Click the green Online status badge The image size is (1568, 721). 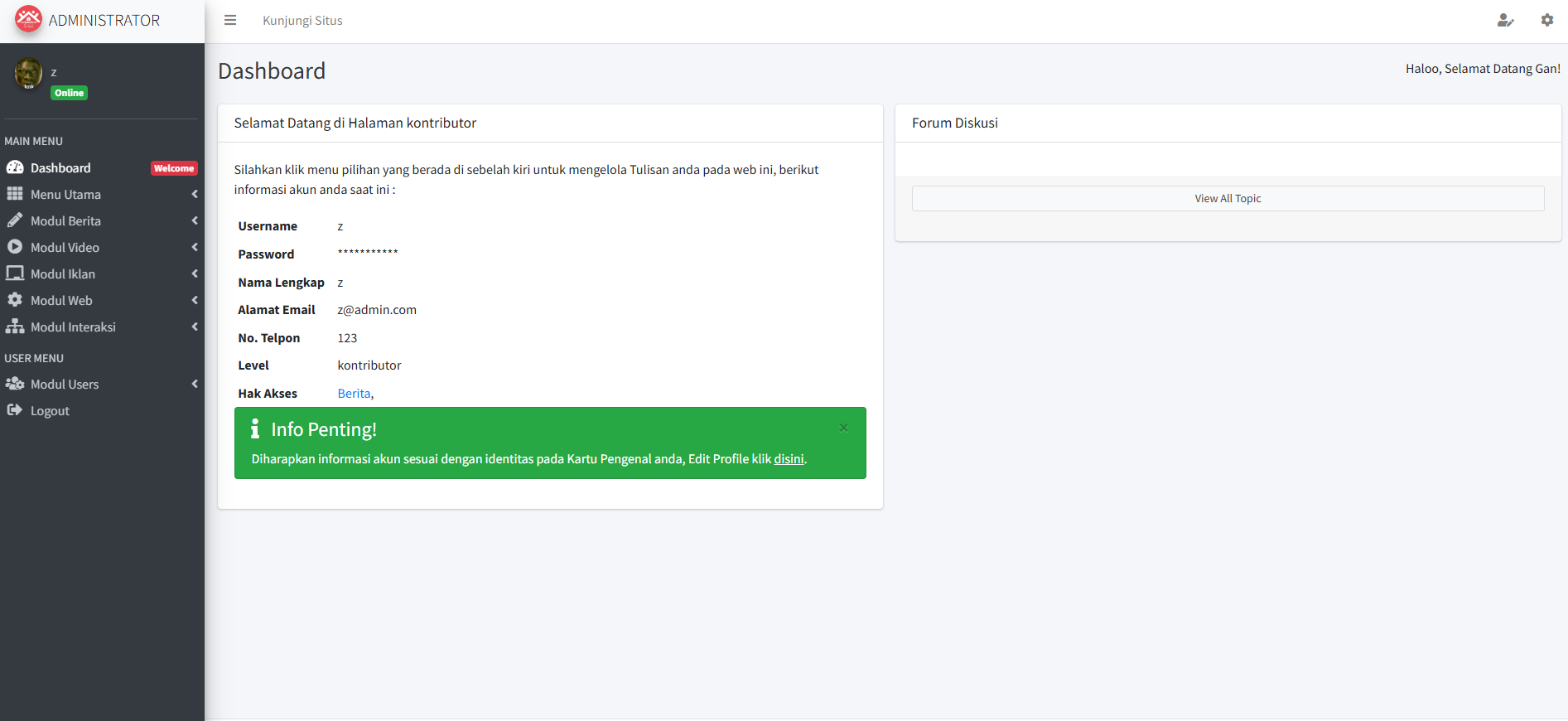click(x=70, y=93)
